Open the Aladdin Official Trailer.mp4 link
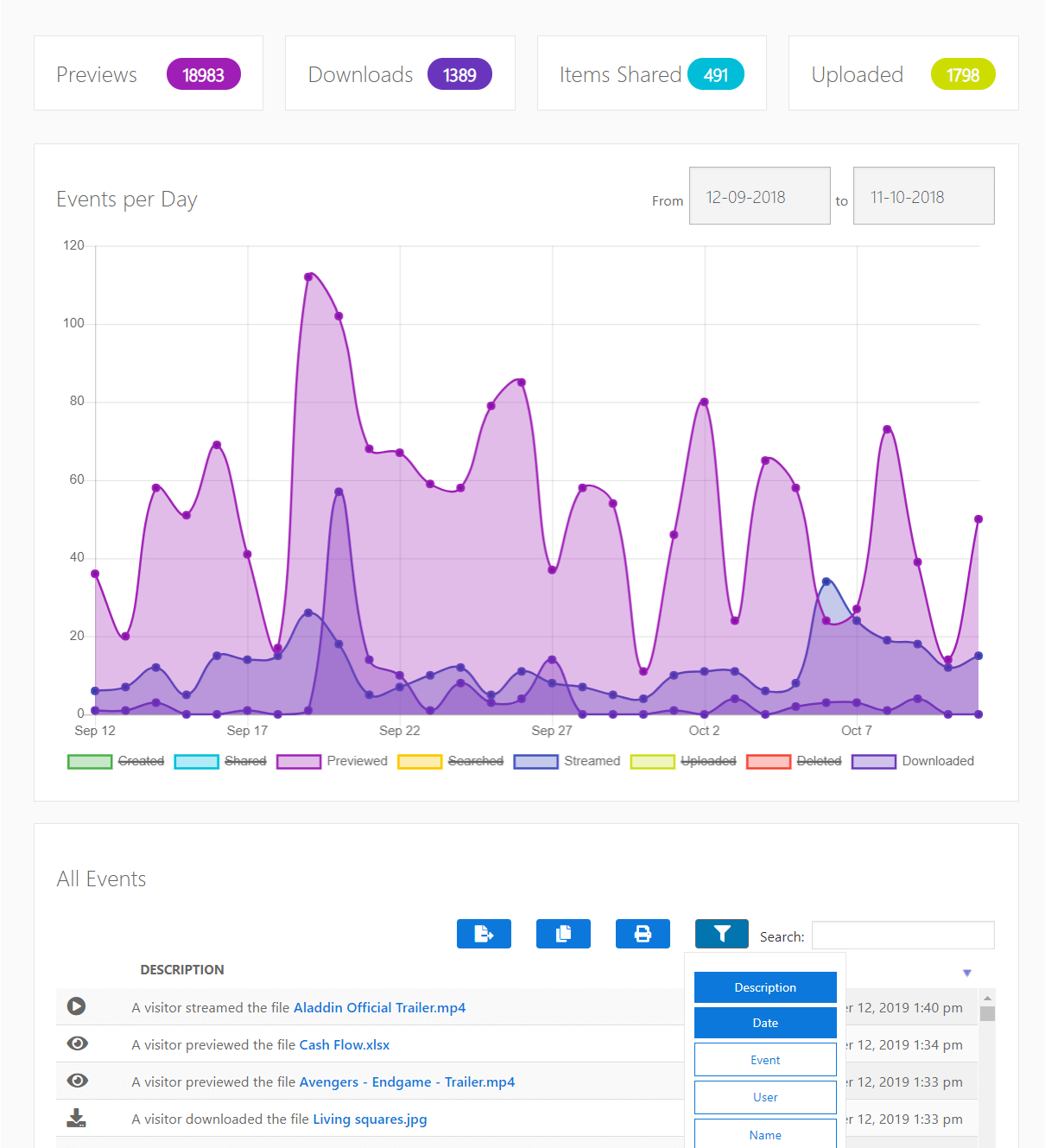Viewport: 1045px width, 1148px height. click(379, 1007)
